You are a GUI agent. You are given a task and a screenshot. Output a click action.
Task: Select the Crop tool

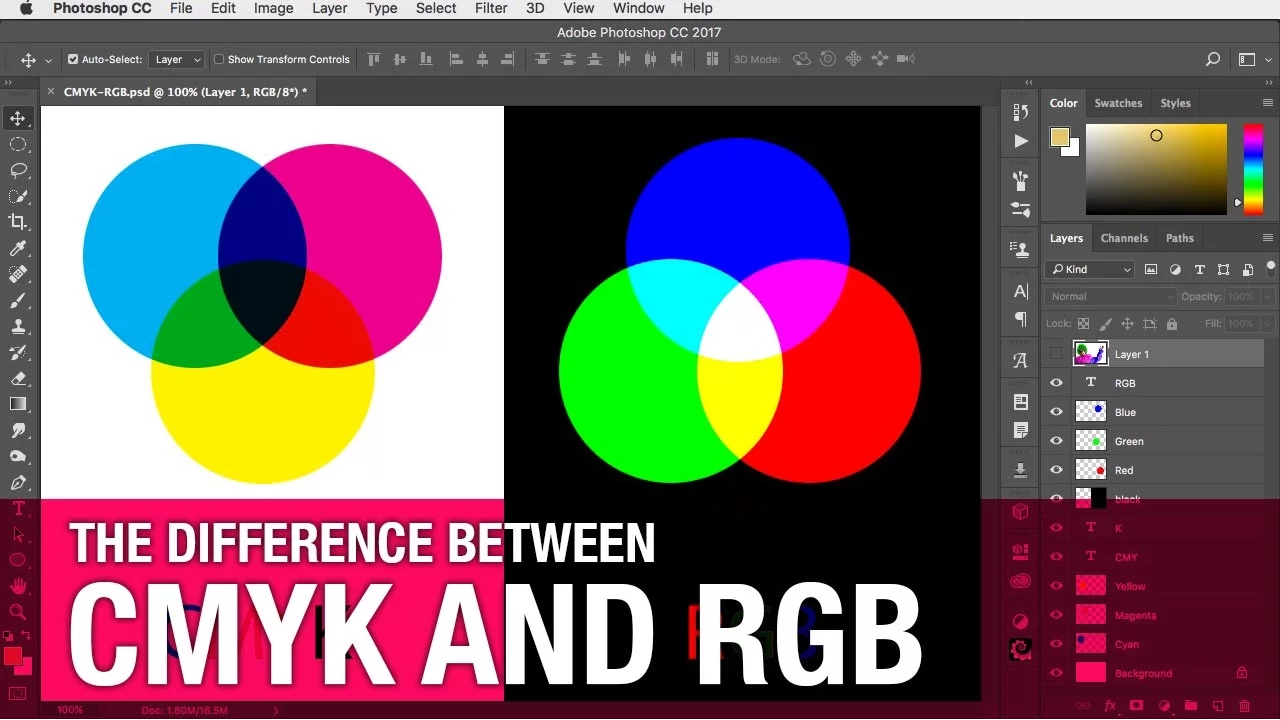[x=18, y=222]
